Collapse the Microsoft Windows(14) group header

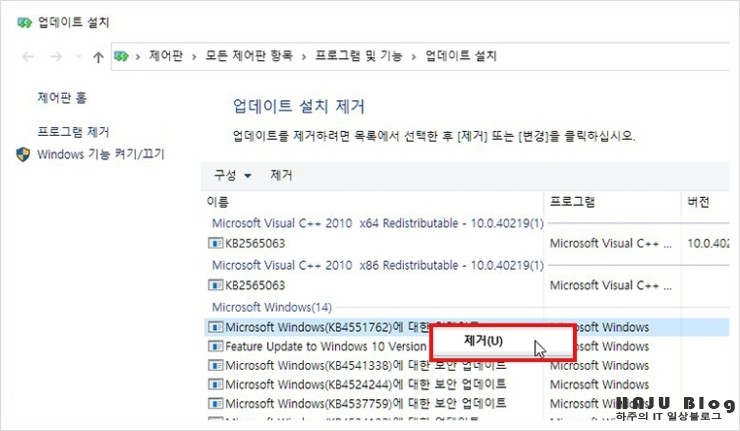[272, 307]
